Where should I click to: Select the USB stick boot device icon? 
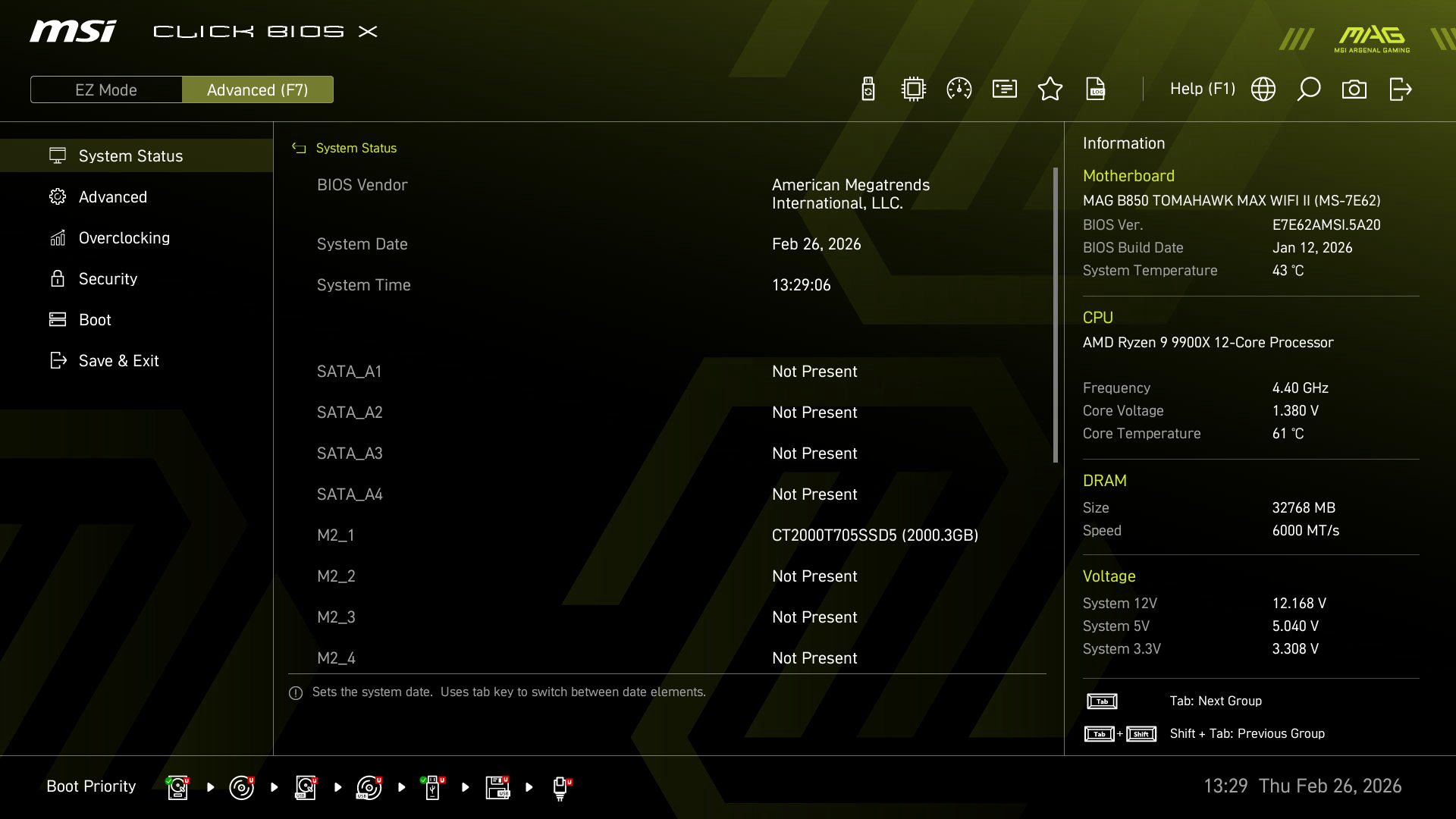(432, 787)
